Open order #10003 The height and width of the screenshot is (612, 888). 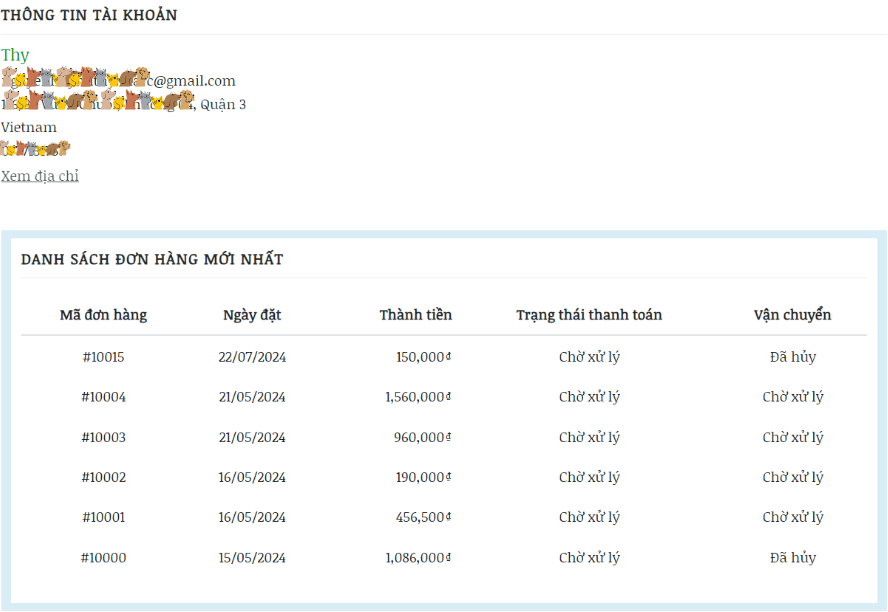tap(103, 437)
